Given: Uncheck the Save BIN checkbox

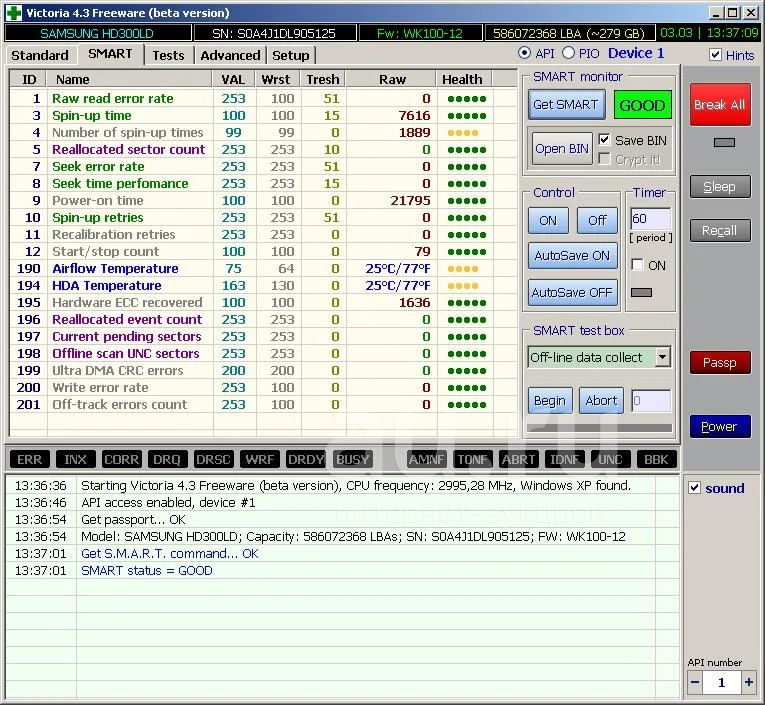Looking at the screenshot, I should click(604, 140).
